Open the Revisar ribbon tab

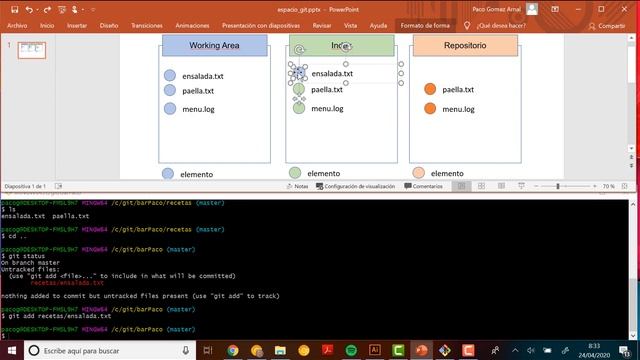[322, 25]
